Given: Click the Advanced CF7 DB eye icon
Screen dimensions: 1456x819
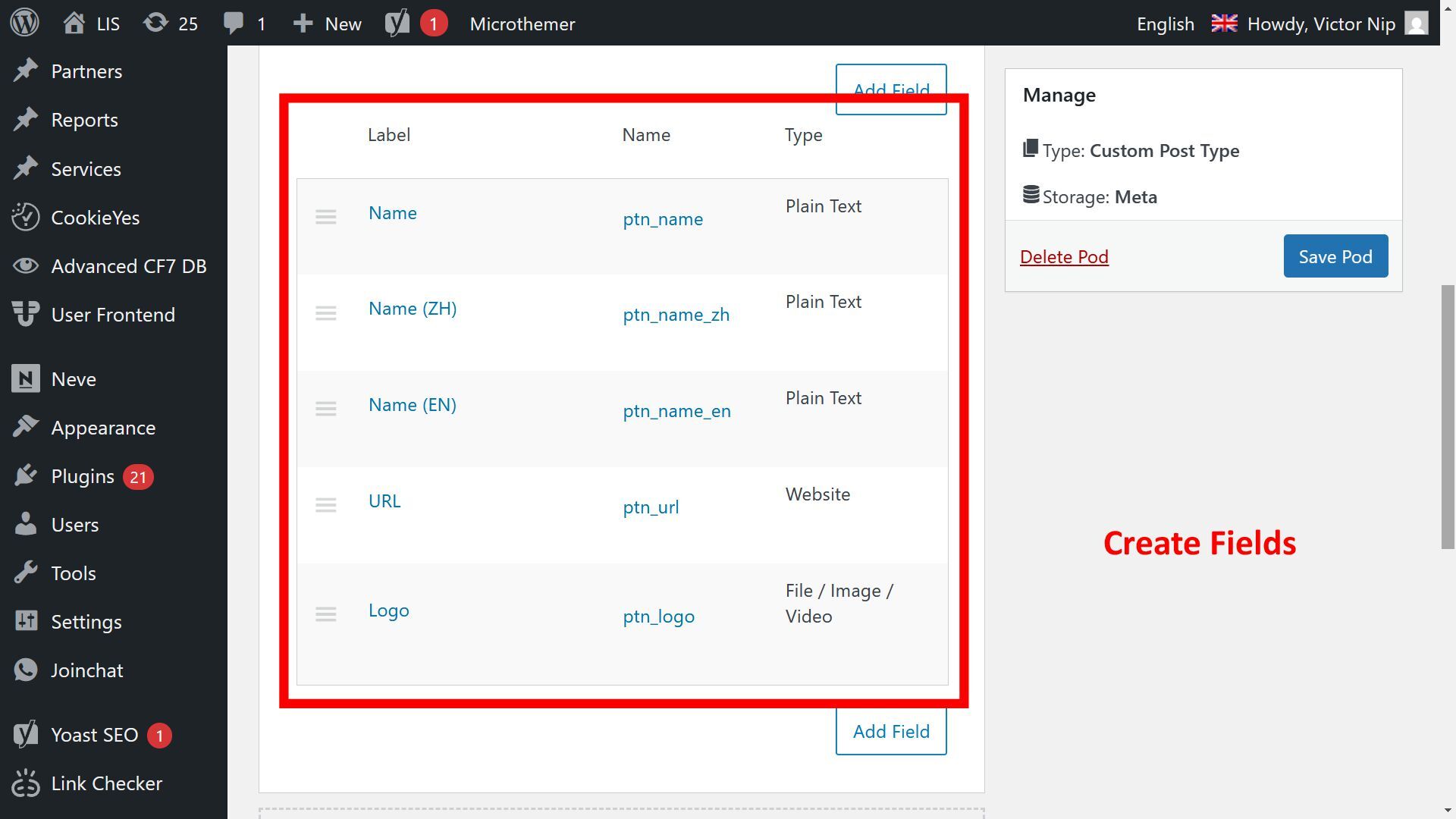Looking at the screenshot, I should (26, 265).
